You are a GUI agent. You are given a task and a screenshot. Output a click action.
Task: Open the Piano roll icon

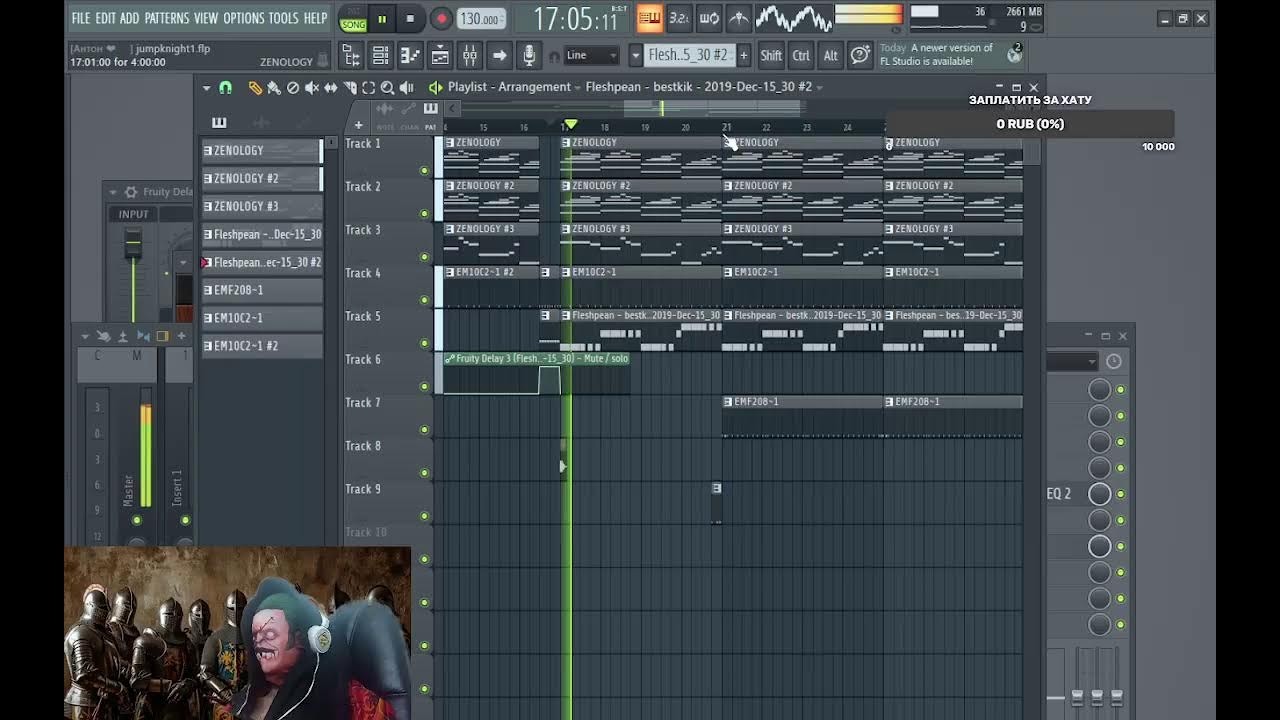point(410,56)
